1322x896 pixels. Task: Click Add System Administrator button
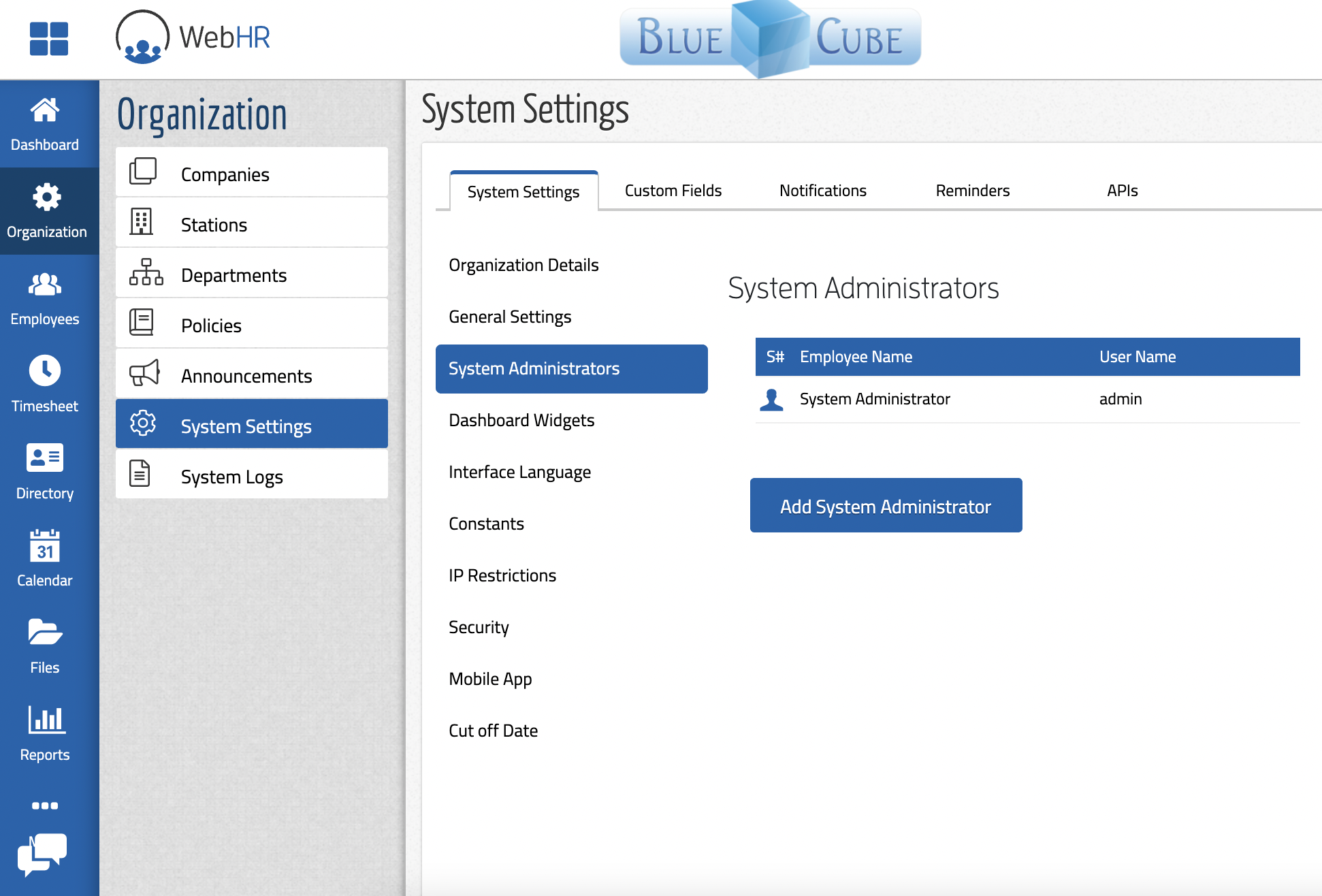coord(886,505)
